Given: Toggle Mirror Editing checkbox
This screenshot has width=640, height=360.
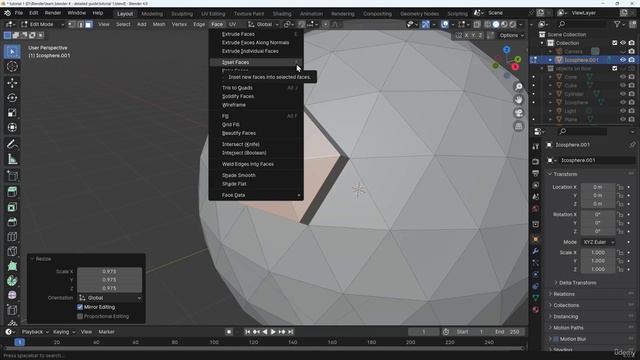Looking at the screenshot, I should (80, 307).
